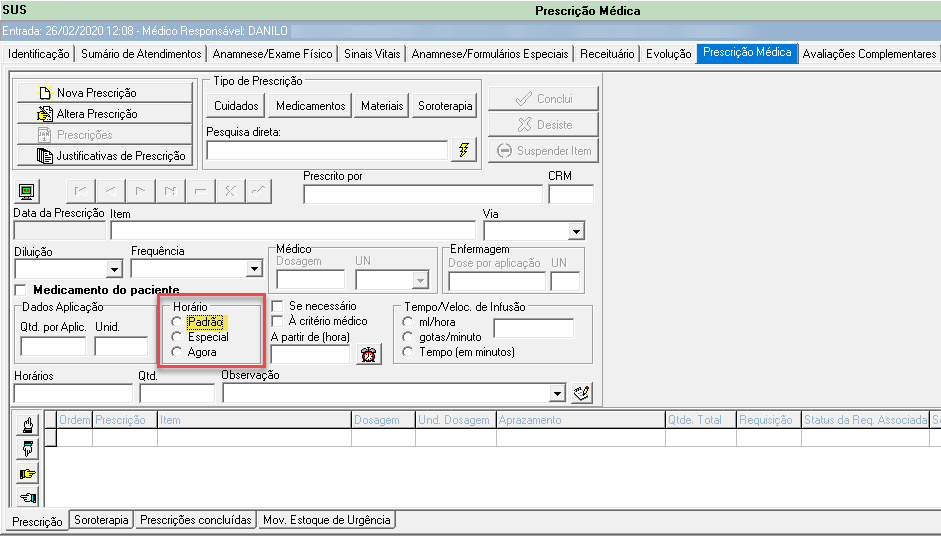Open Avaliações Complementares tab

coord(869,54)
